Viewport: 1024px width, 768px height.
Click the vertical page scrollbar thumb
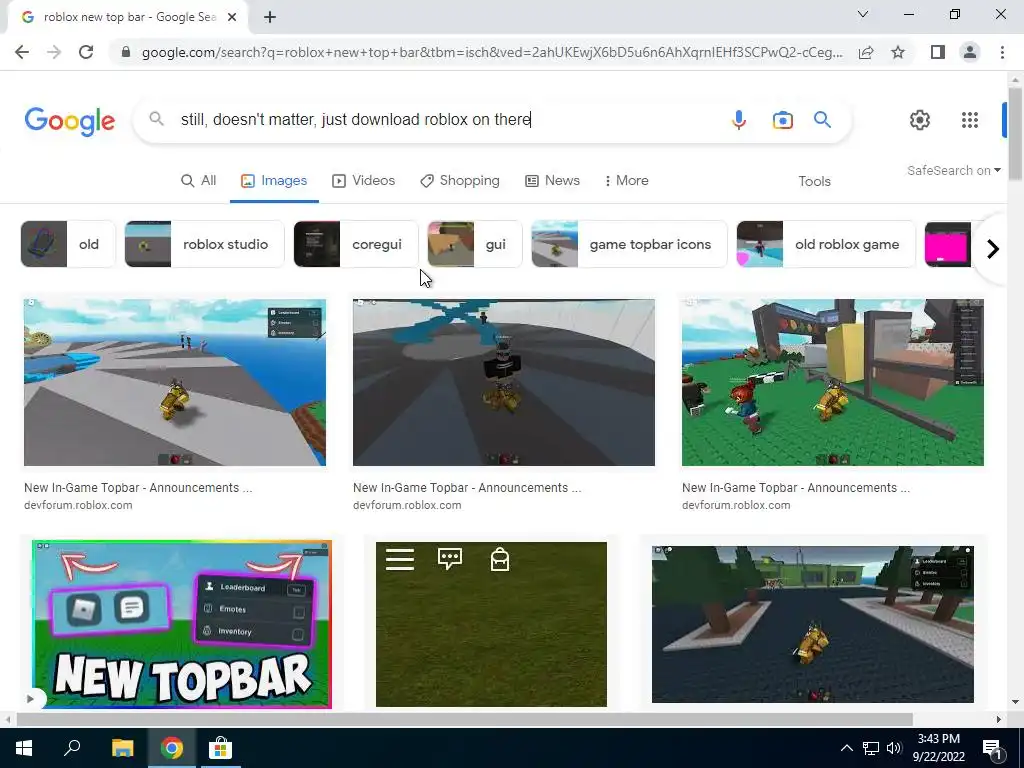pyautogui.click(x=1015, y=134)
